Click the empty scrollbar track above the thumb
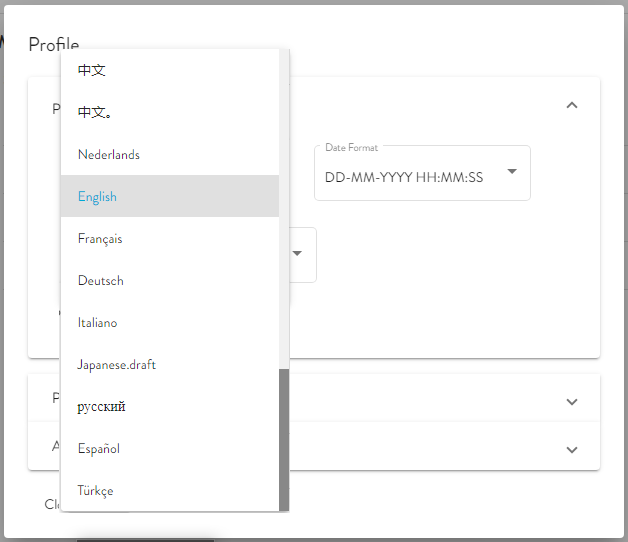This screenshot has height=542, width=628. pos(284,200)
